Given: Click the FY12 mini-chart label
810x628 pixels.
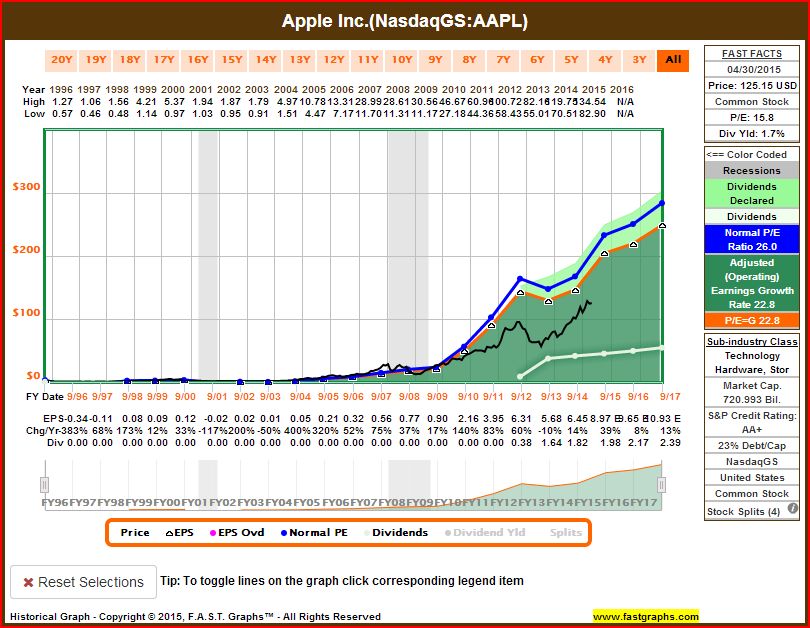Looking at the screenshot, I should tap(504, 503).
